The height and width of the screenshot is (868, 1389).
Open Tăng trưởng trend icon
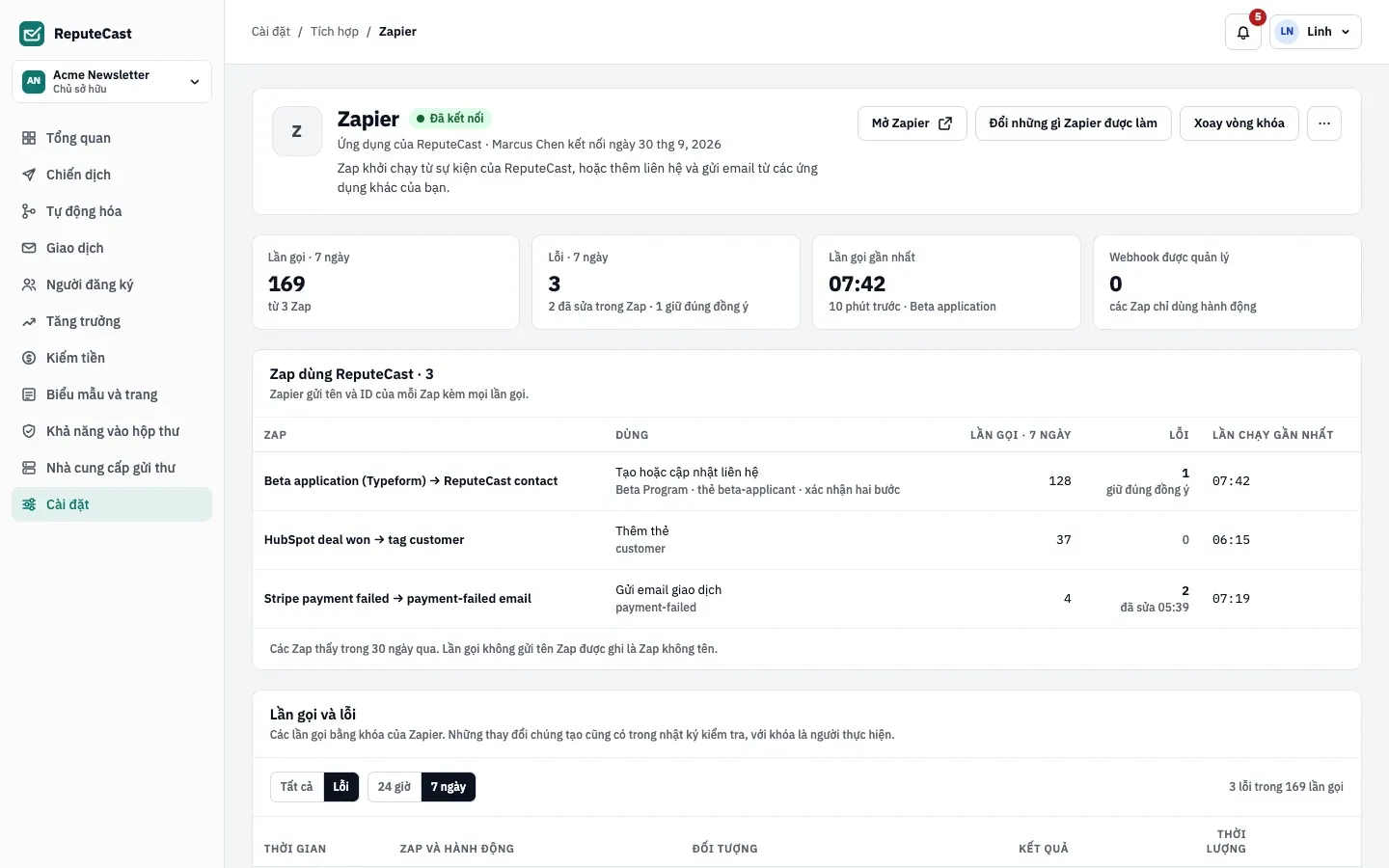pyautogui.click(x=29, y=321)
